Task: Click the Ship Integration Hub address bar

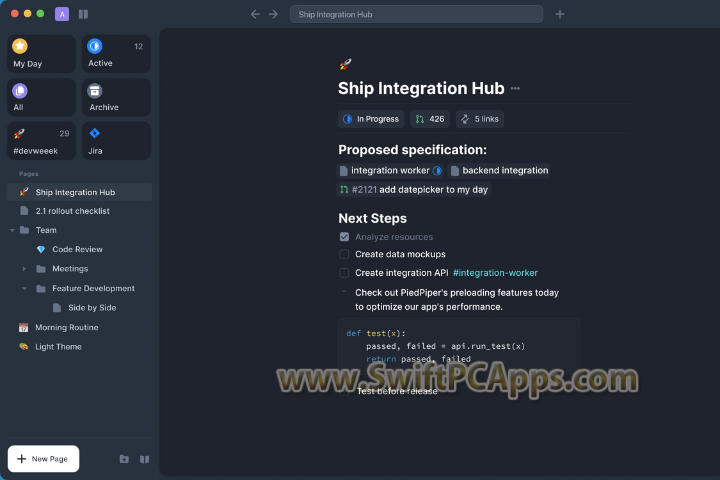Action: pos(416,14)
